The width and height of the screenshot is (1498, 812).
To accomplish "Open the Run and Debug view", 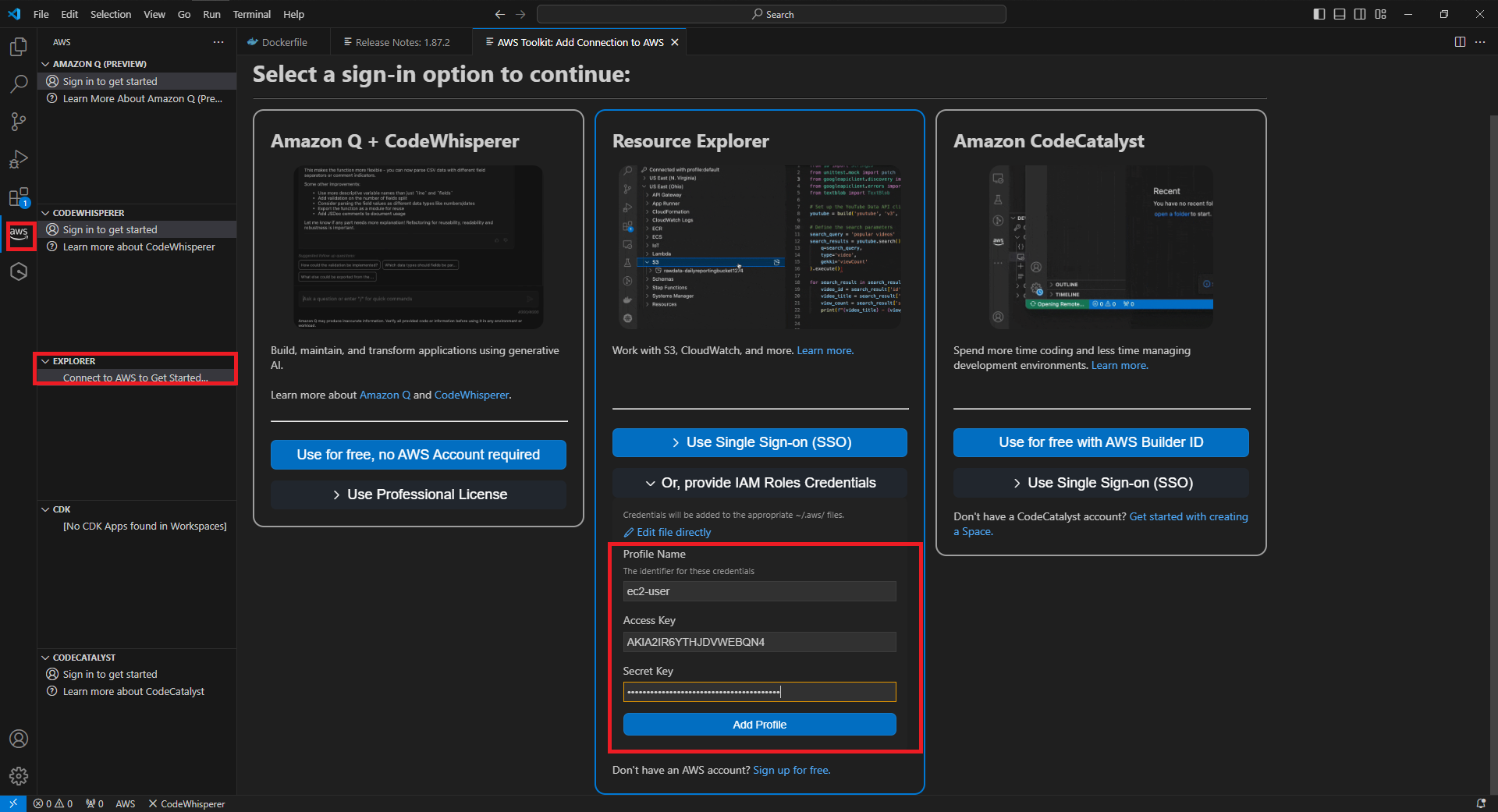I will tap(19, 159).
